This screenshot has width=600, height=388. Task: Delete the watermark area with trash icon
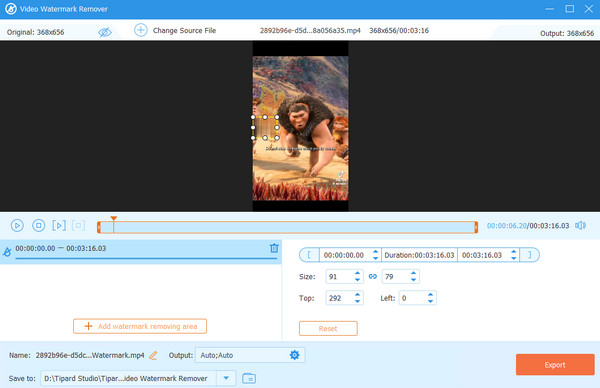274,248
